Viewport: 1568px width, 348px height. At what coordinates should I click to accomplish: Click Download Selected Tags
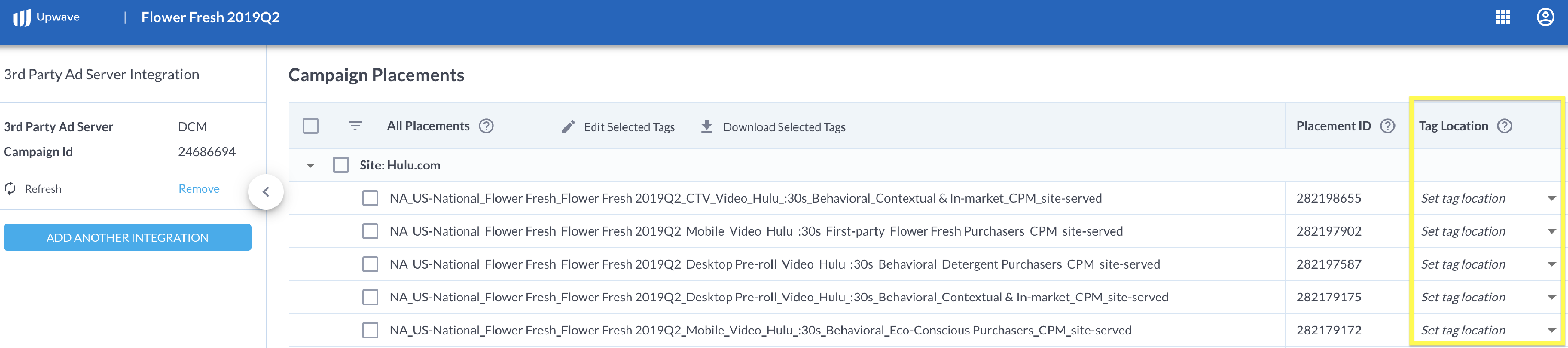[x=784, y=126]
